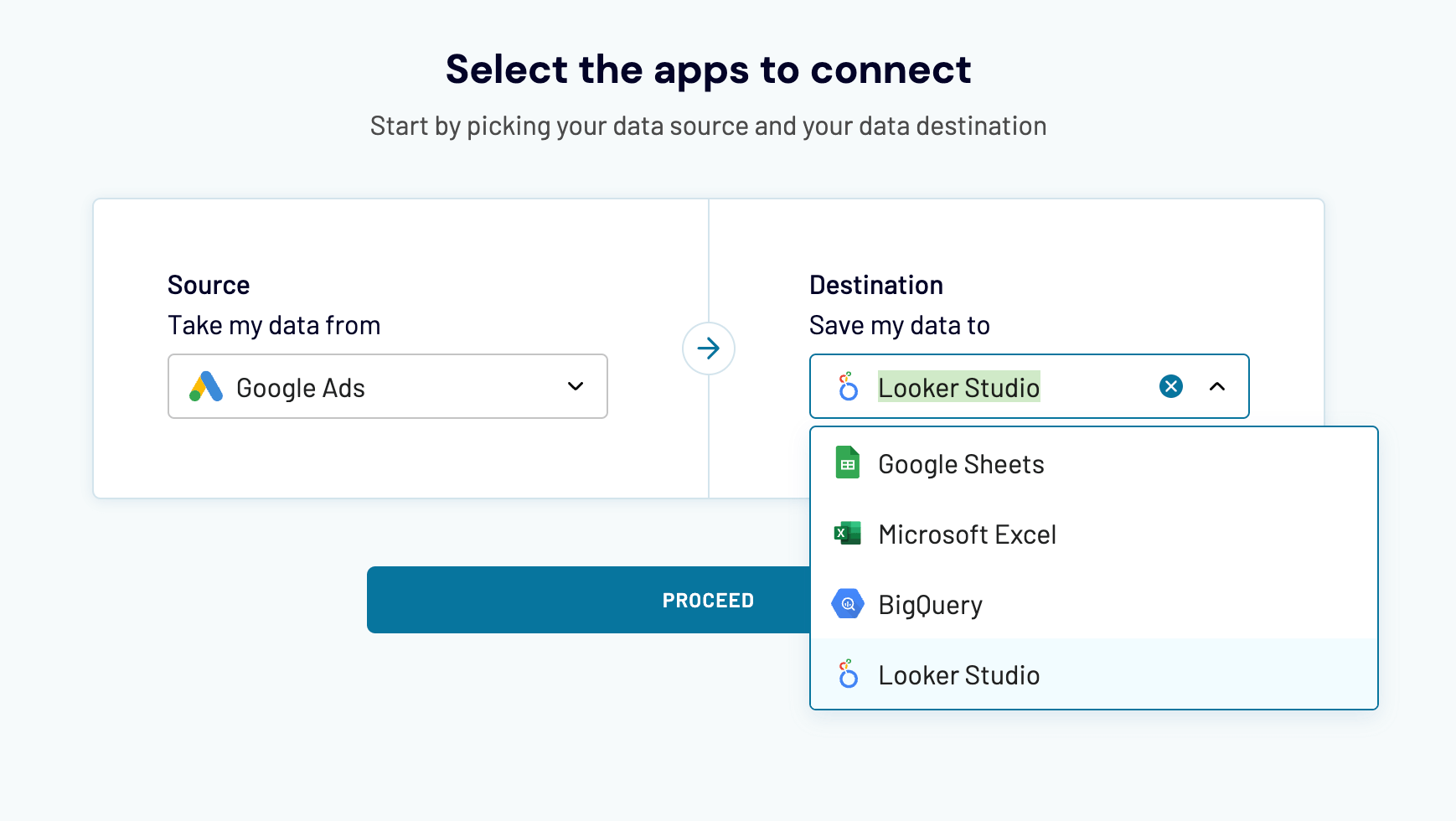Click the Google Ads icon in Source field
Viewport: 1456px width, 821px height.
204,386
